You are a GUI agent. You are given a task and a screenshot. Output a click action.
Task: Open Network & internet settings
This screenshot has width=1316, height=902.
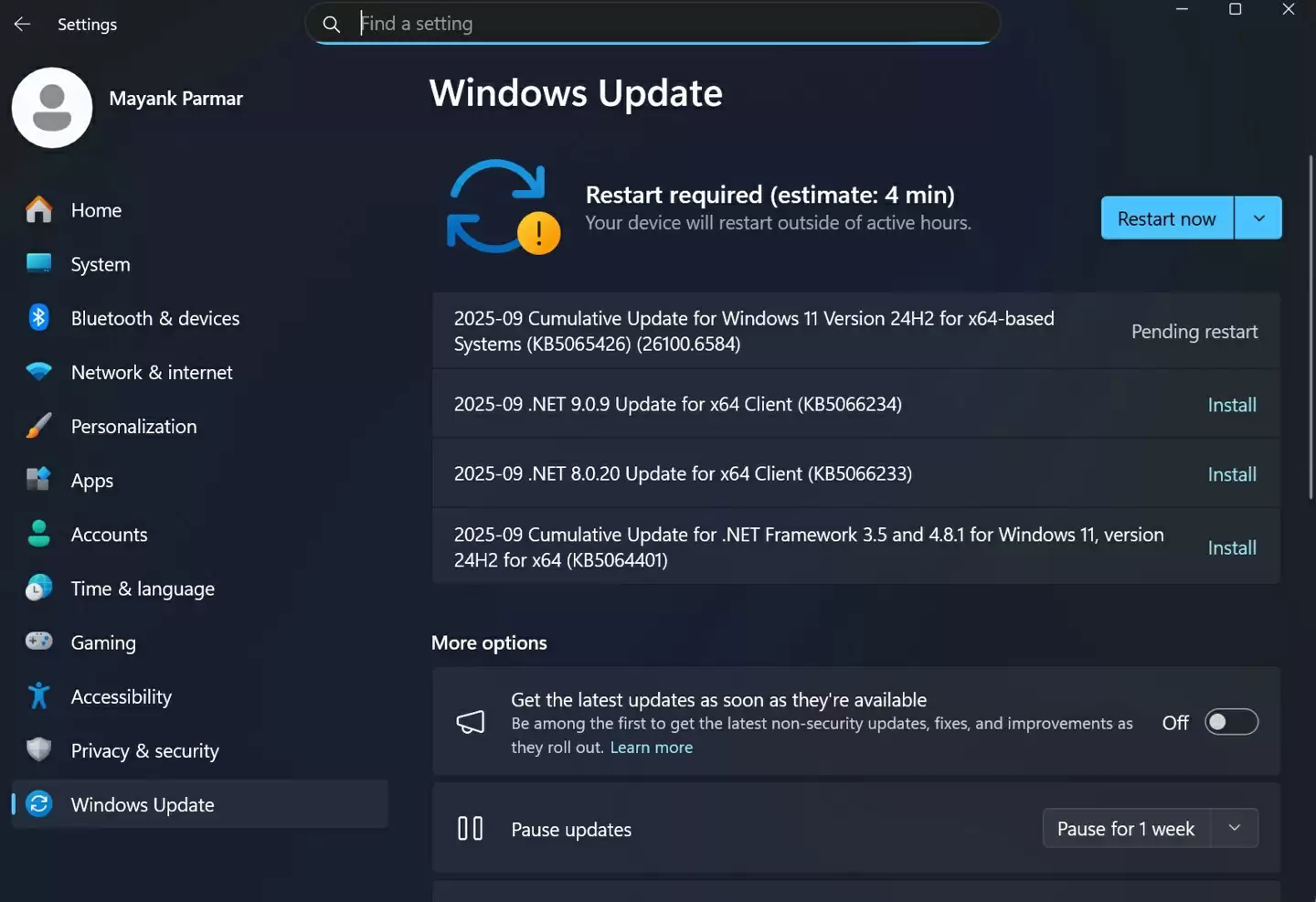(152, 372)
